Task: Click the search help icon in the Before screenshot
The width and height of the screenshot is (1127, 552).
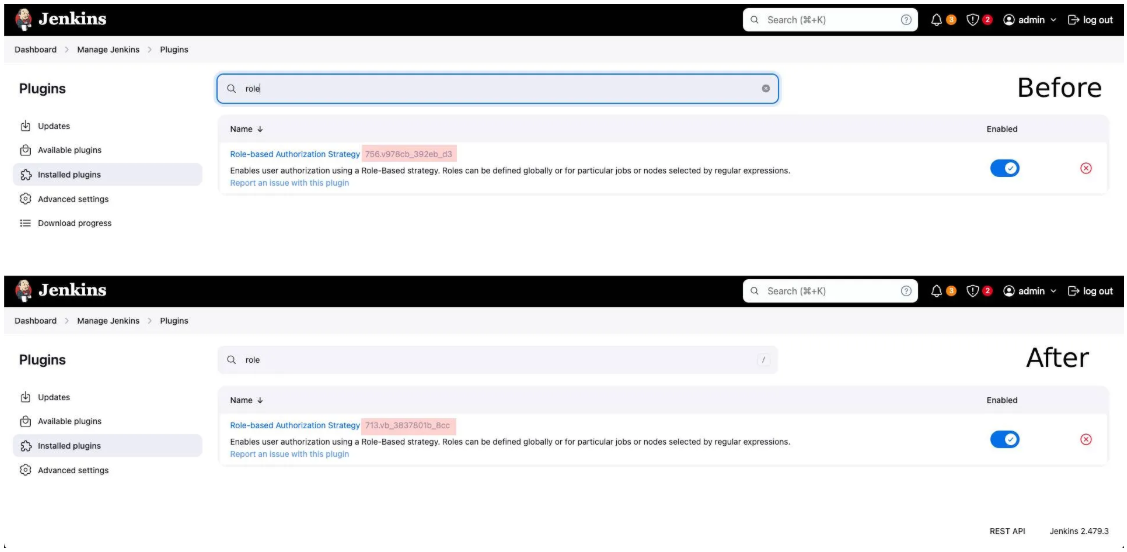Action: [906, 20]
